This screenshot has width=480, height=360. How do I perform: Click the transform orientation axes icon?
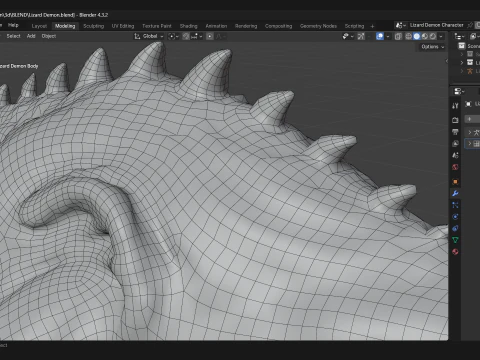click(x=137, y=36)
